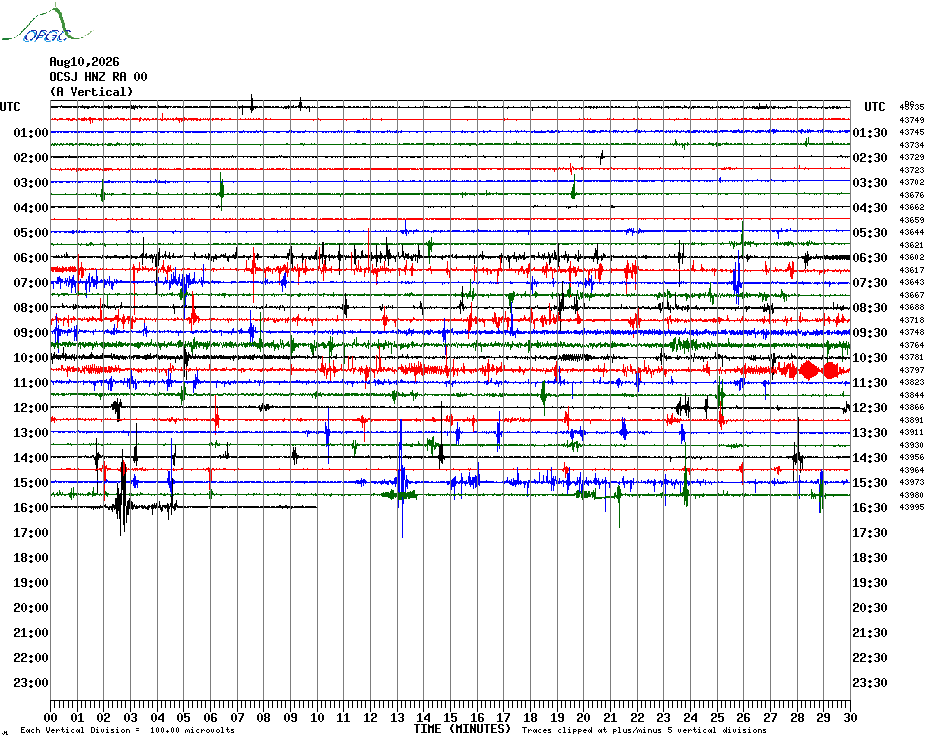
Task: Select the 17:00 hour label on left axis
Action: pos(31,532)
